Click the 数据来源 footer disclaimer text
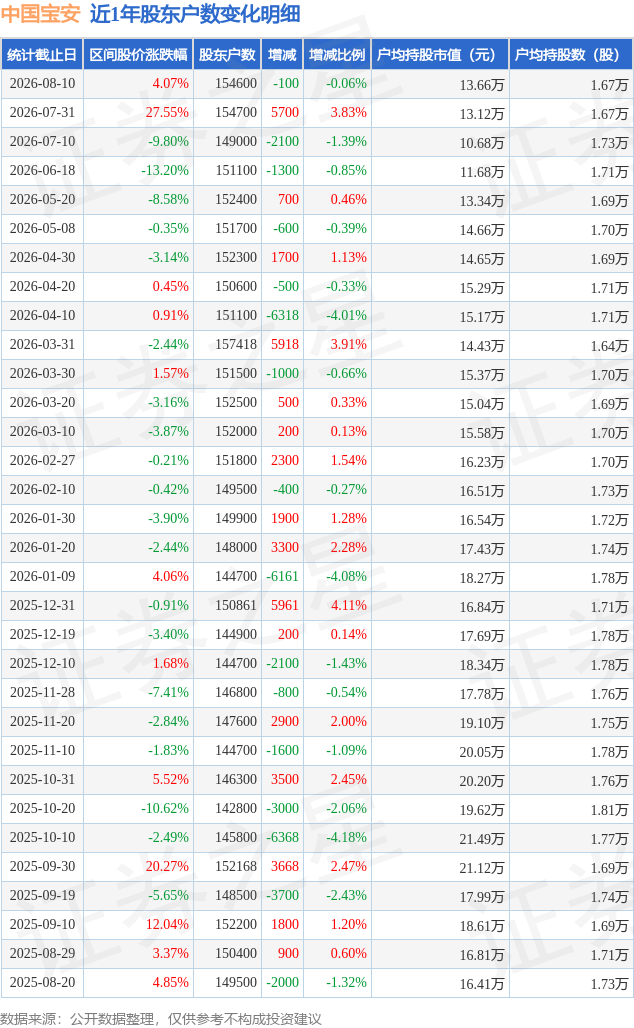The image size is (634, 1028). coord(161,1019)
